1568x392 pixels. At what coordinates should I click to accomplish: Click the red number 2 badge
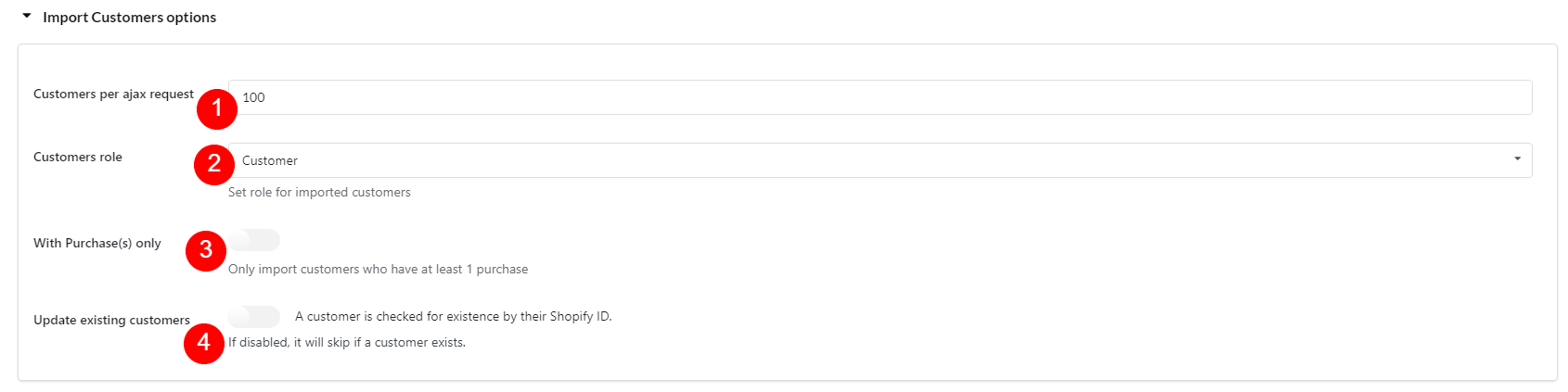(x=214, y=164)
